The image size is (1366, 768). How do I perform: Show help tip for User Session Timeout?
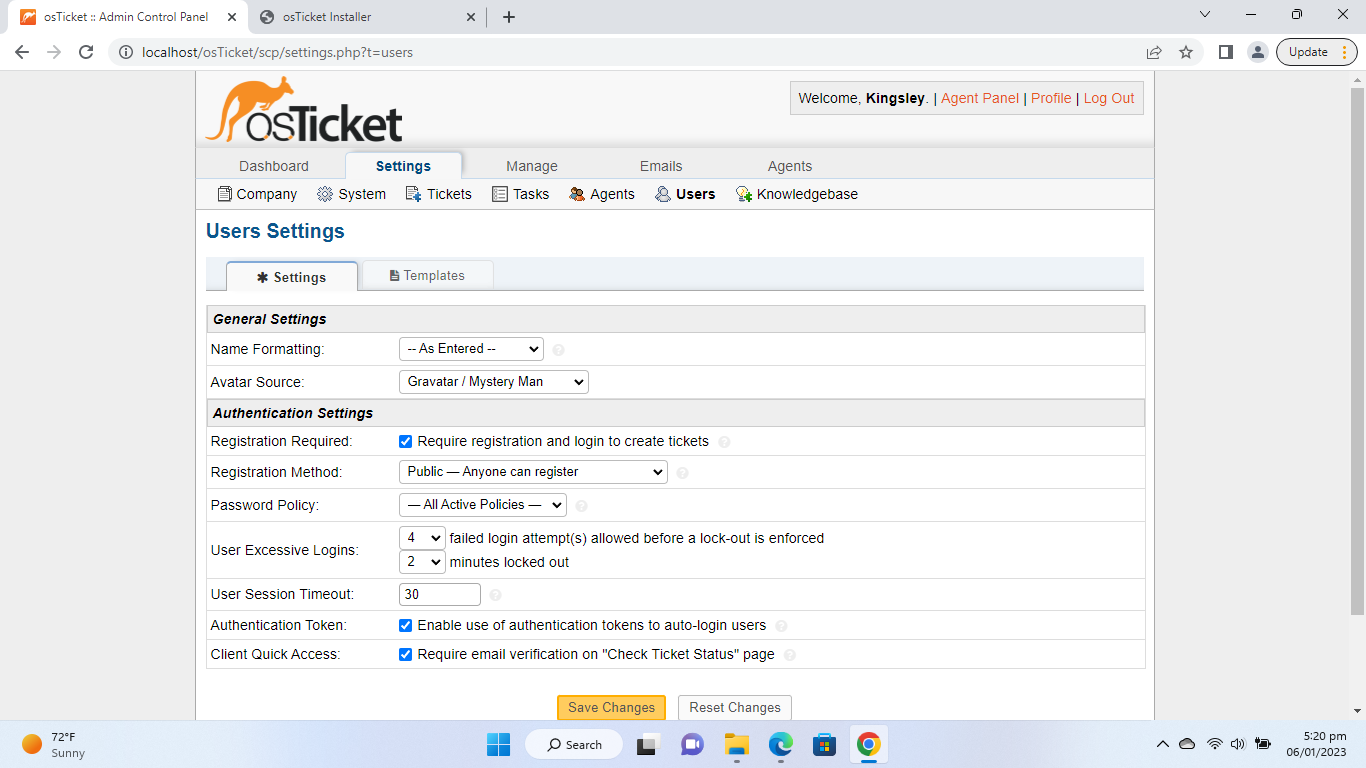(x=495, y=595)
